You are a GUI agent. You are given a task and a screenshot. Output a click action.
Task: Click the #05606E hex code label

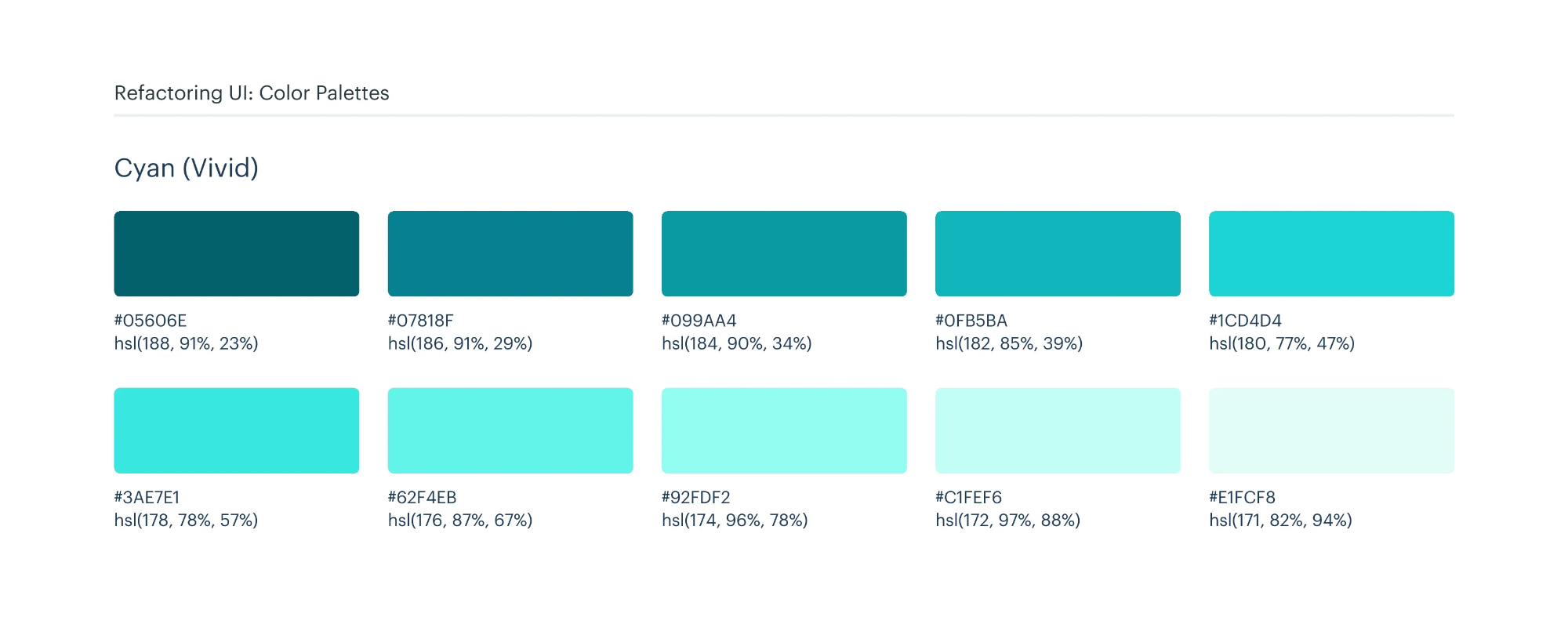151,321
